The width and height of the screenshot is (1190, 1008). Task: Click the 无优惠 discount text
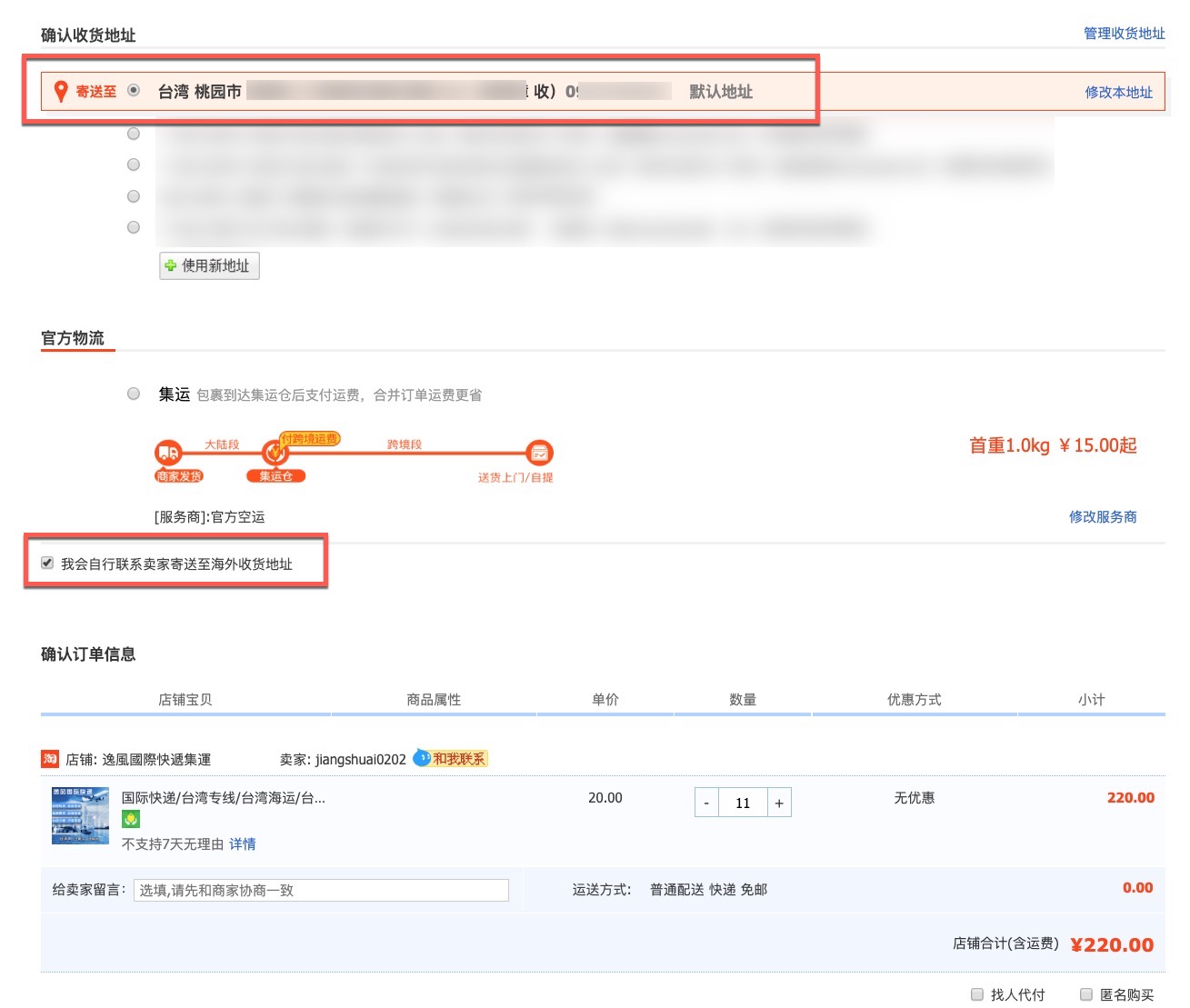point(915,798)
